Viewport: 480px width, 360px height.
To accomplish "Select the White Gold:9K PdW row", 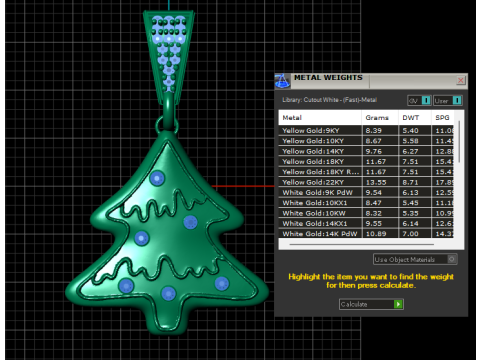I will (366, 192).
